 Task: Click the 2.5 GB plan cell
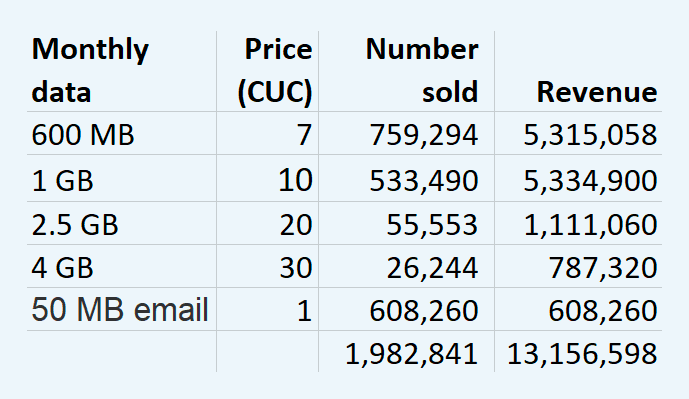tap(122, 223)
